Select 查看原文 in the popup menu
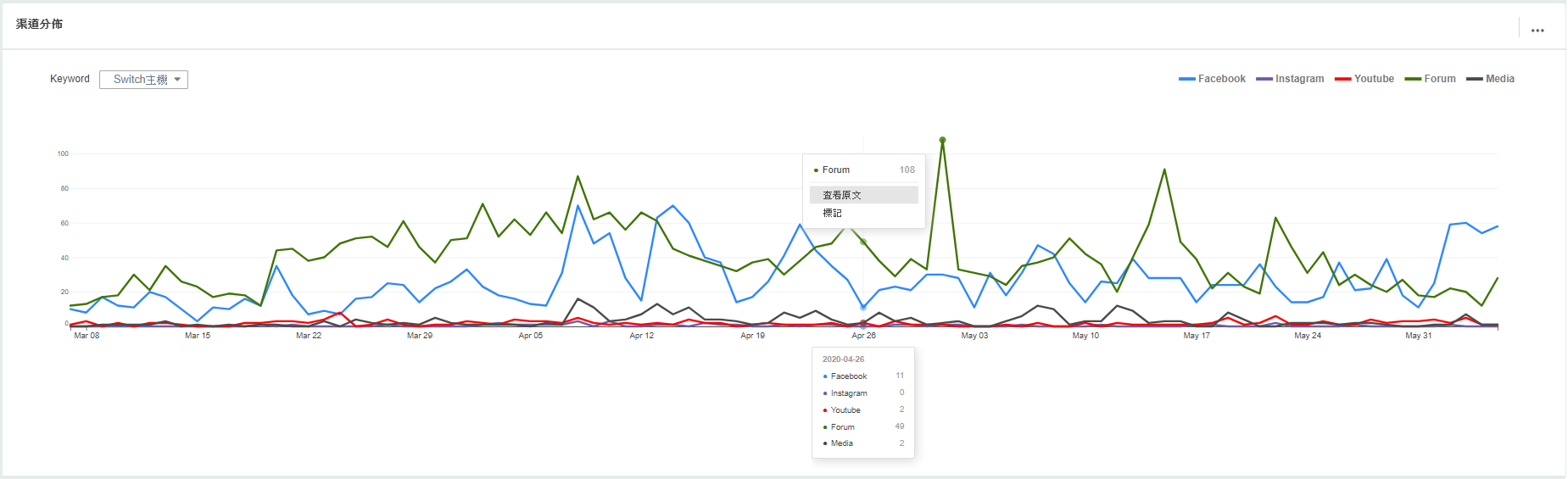This screenshot has width=1568, height=479. (x=863, y=195)
